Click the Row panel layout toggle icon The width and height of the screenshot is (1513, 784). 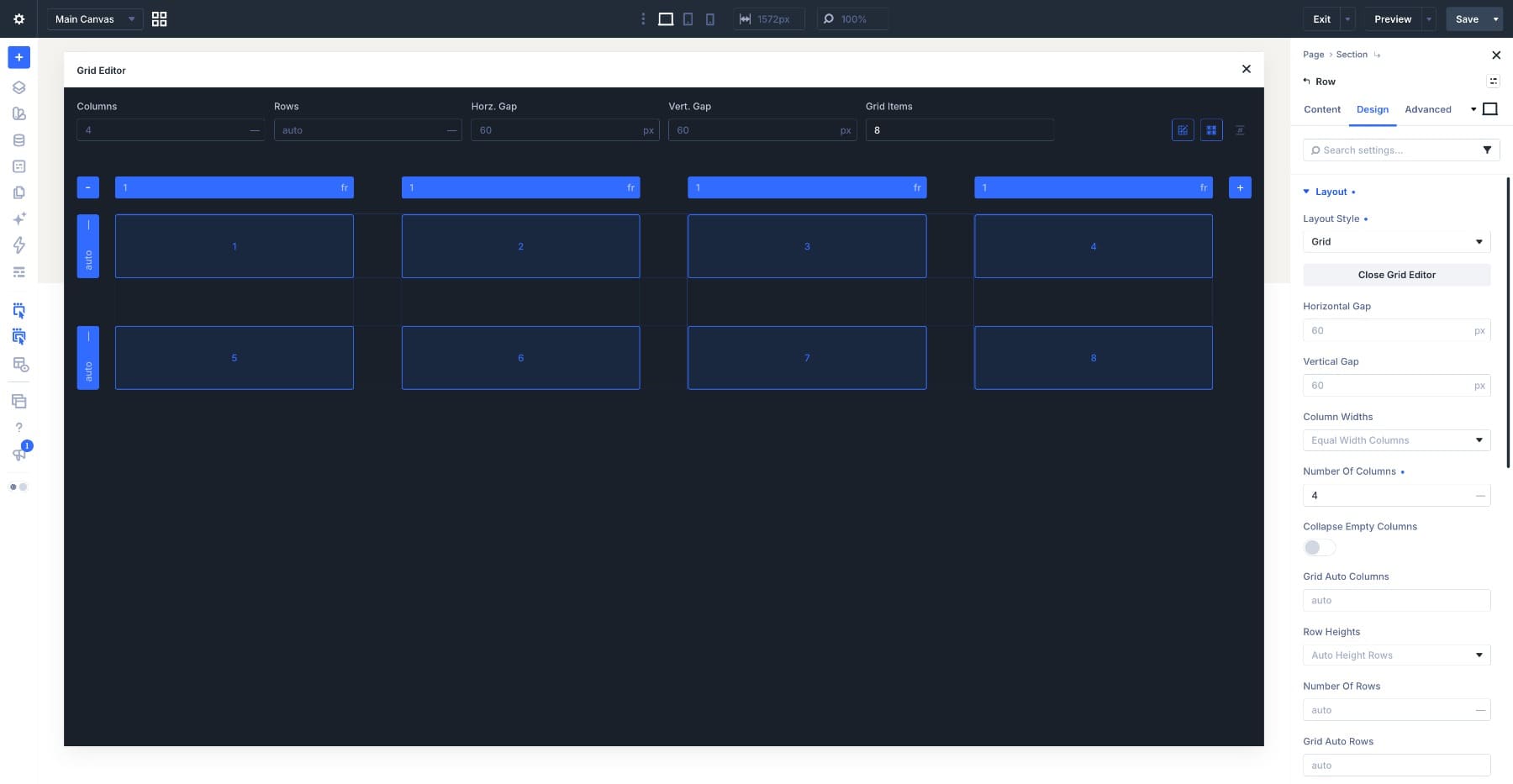[x=1493, y=82]
